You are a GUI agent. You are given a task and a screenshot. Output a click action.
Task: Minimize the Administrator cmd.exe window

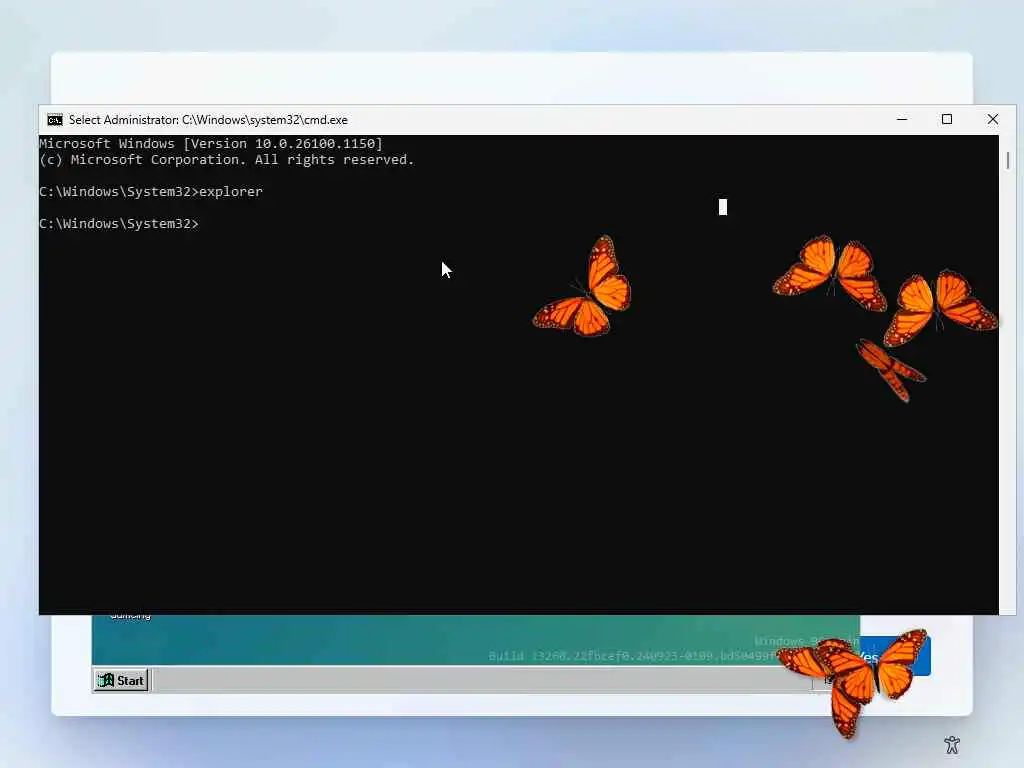coord(902,120)
